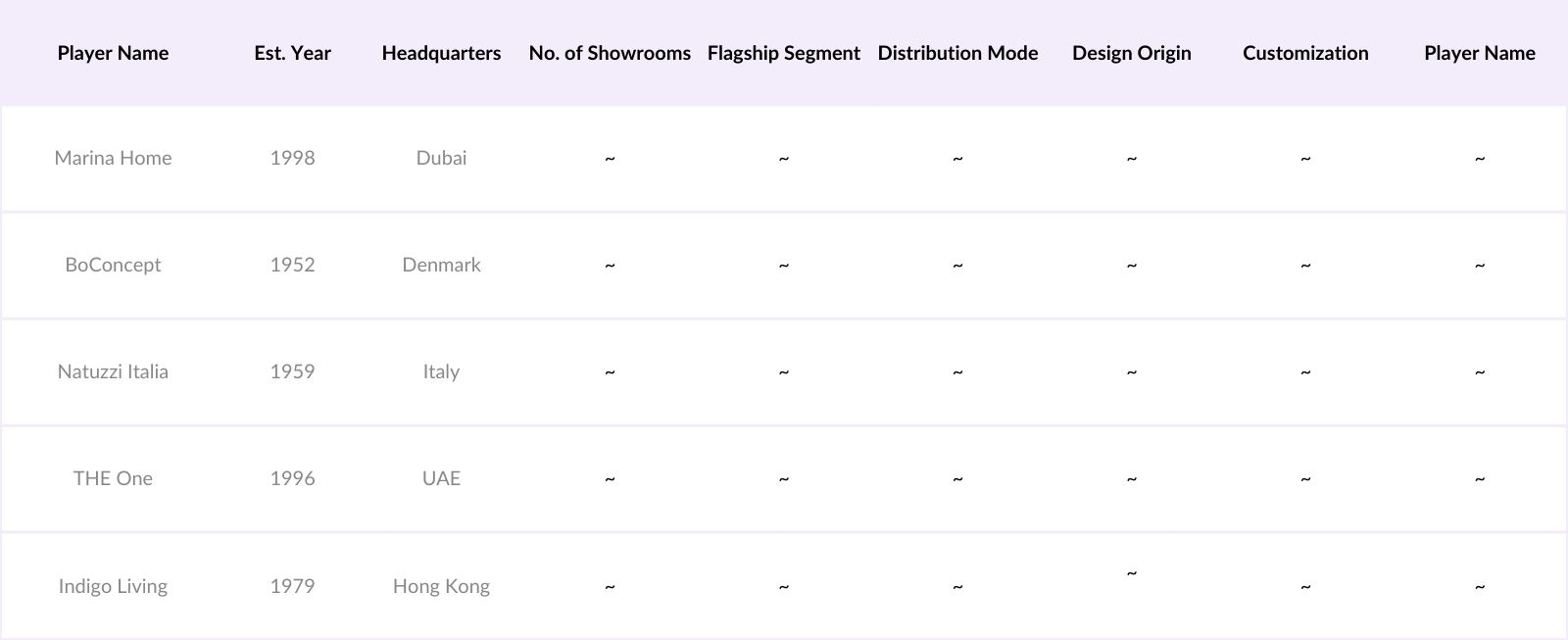Viewport: 1568px width, 640px height.
Task: Select the Flagship Segment column header
Action: coord(783,53)
